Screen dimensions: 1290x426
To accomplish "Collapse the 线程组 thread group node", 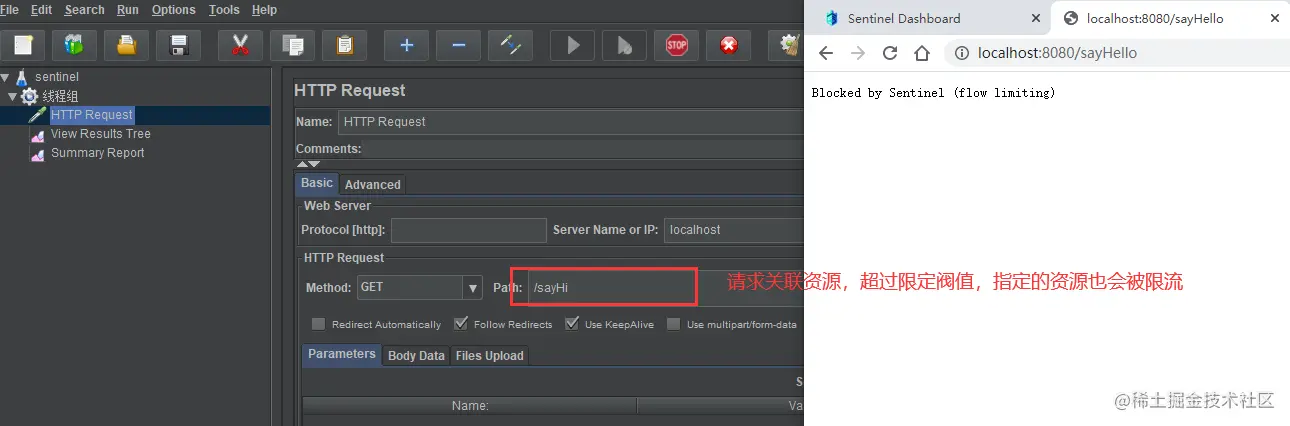I will [12, 96].
